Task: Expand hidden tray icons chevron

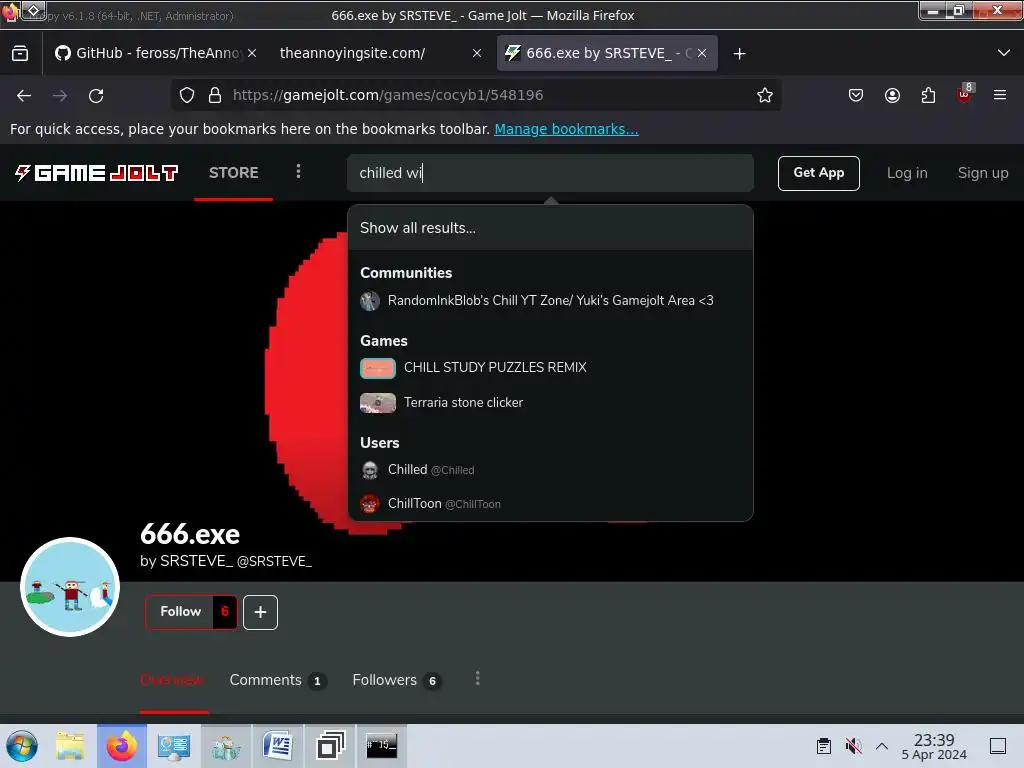Action: point(882,746)
